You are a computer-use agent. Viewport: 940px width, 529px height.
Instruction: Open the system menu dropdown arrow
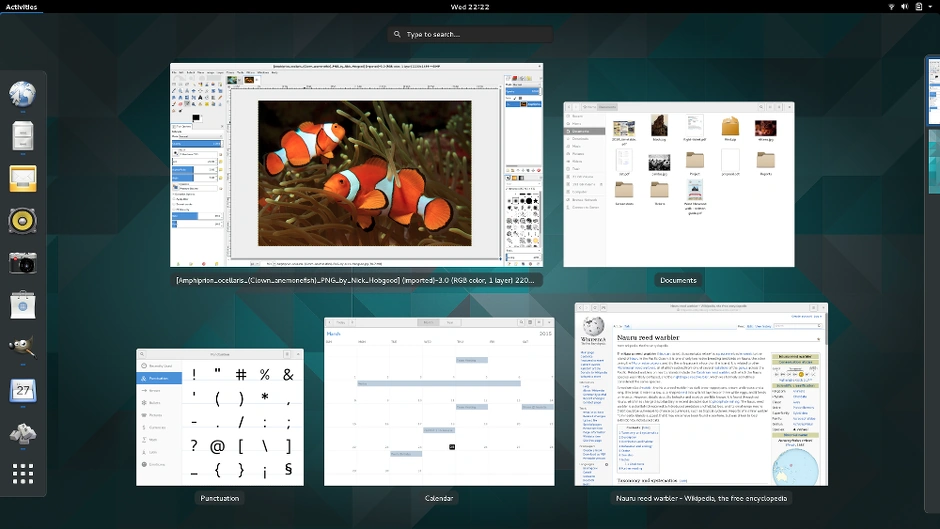coord(930,7)
